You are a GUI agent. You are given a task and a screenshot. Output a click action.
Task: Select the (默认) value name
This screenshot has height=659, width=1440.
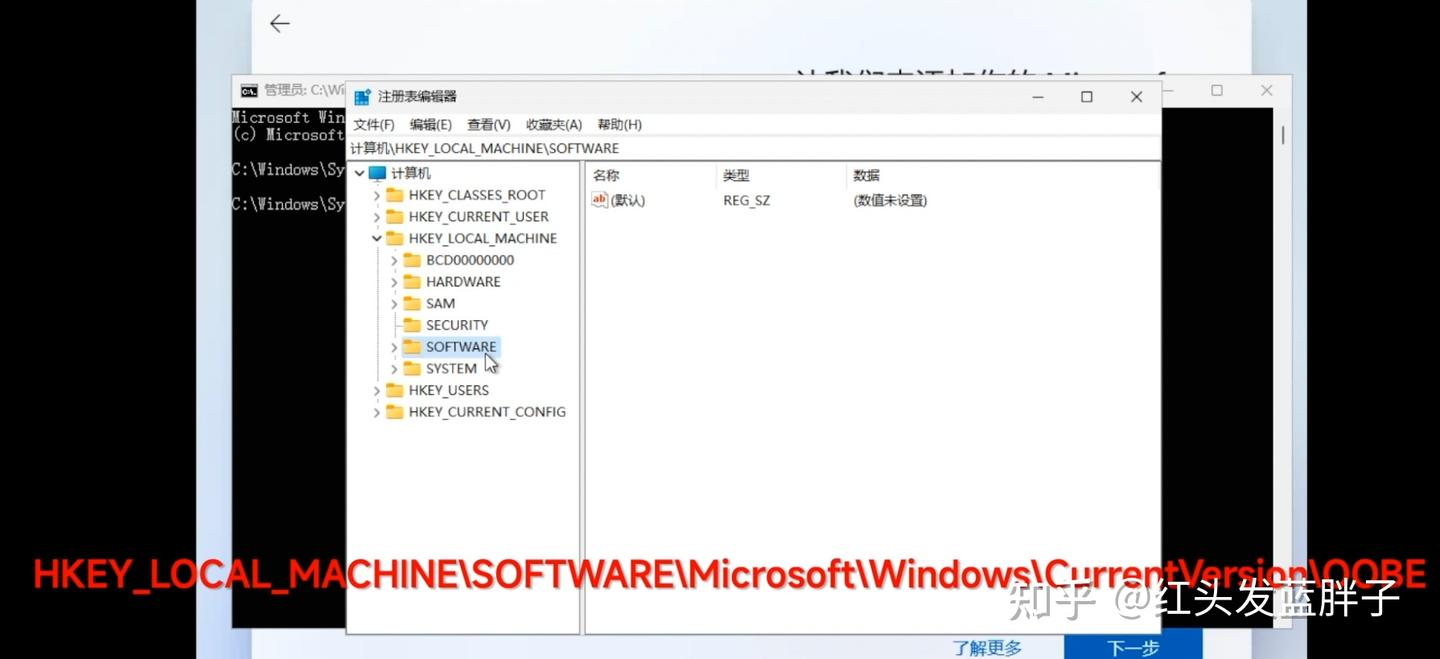[x=628, y=200]
